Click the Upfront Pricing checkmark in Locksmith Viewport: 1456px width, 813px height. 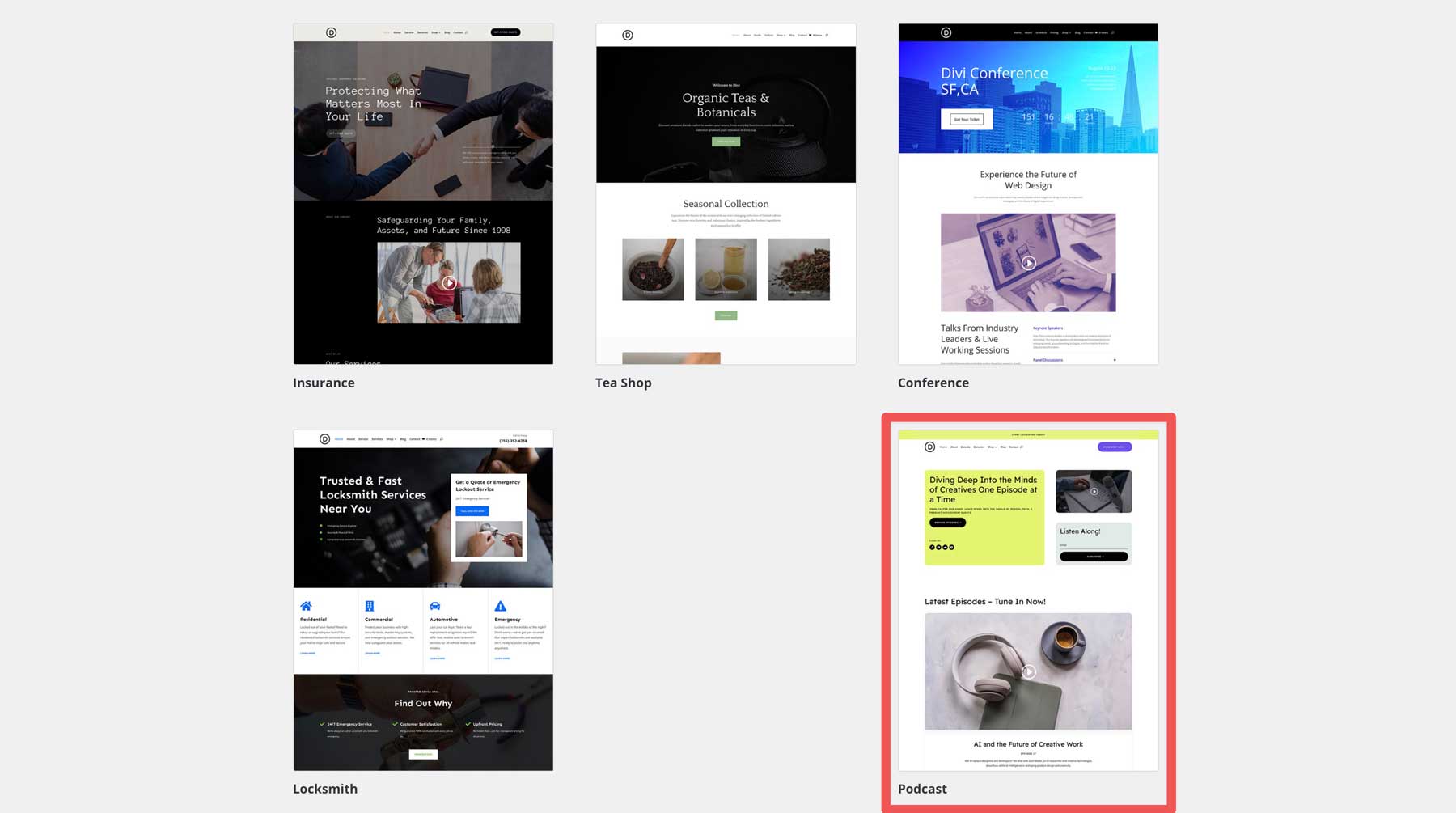pos(468,724)
